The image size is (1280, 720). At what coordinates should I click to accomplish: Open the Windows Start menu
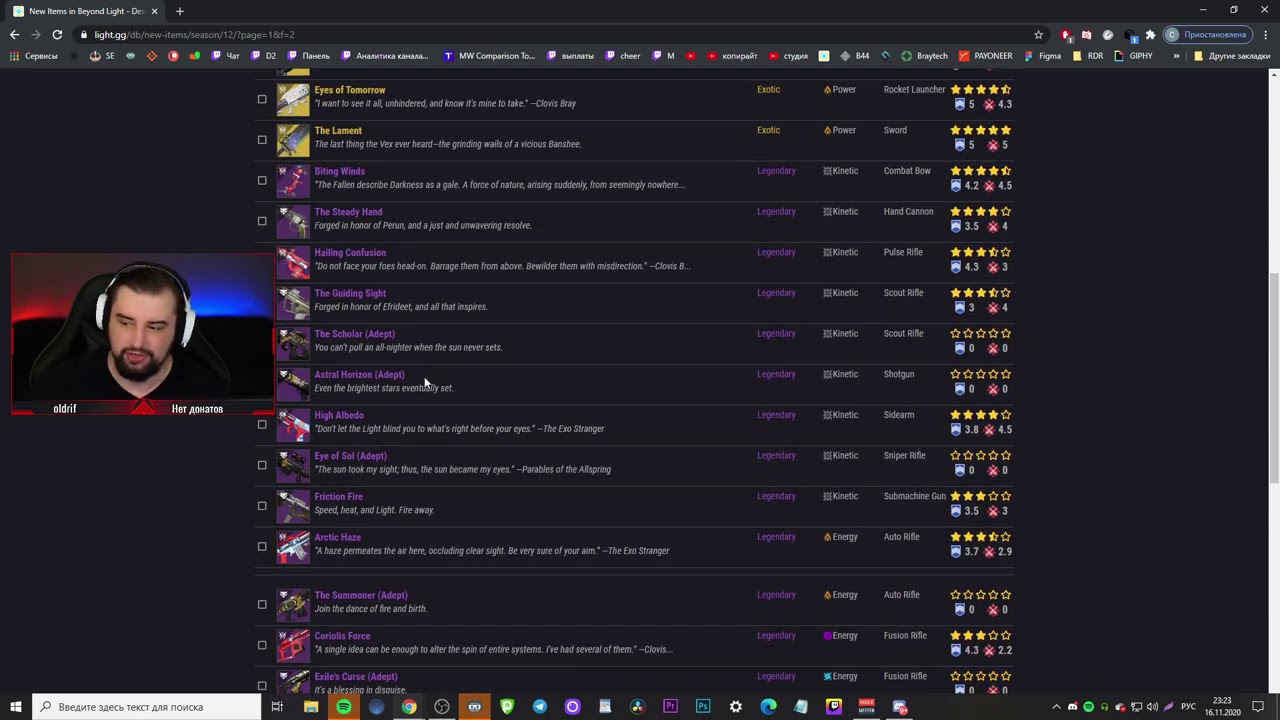coord(16,707)
